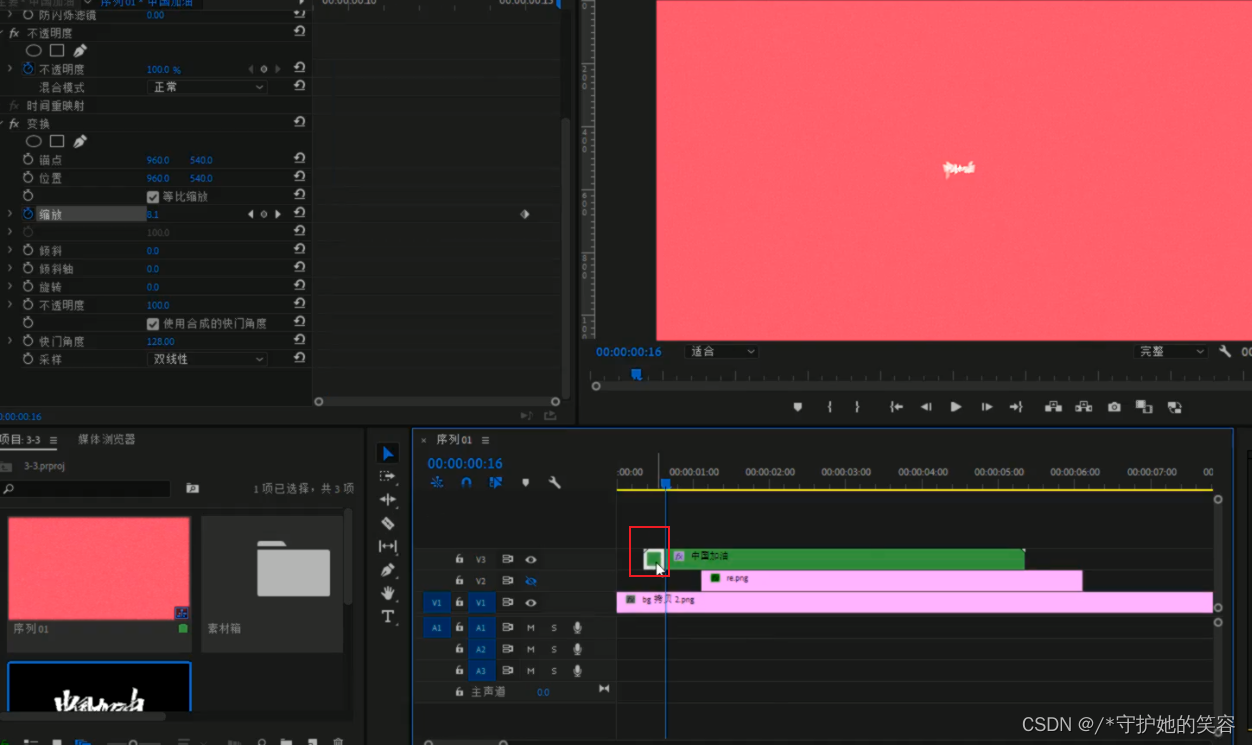
Task: Open 采样 sampling dropdown
Action: (207, 359)
